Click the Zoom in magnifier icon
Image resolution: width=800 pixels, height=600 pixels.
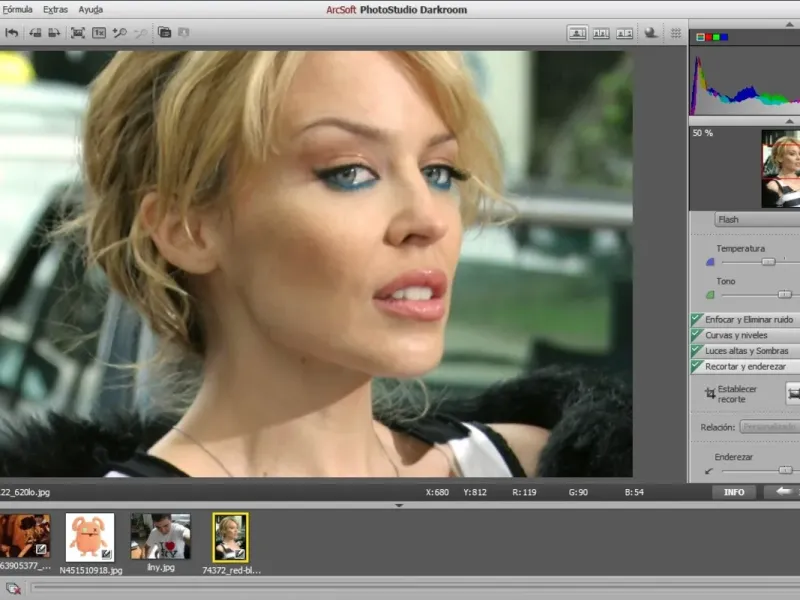pyautogui.click(x=120, y=33)
